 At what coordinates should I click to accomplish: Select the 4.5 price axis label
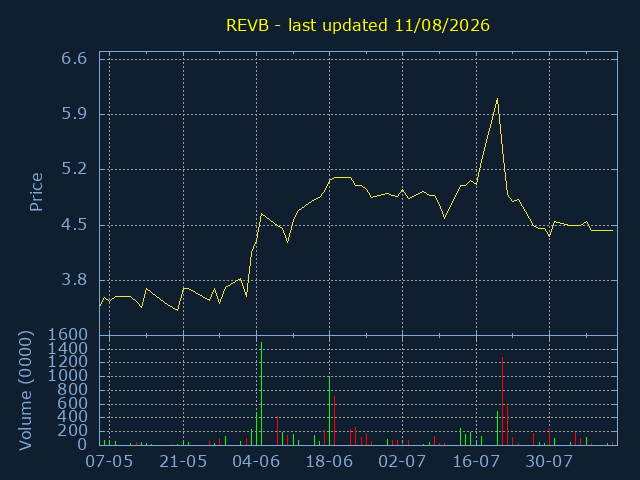click(x=74, y=225)
